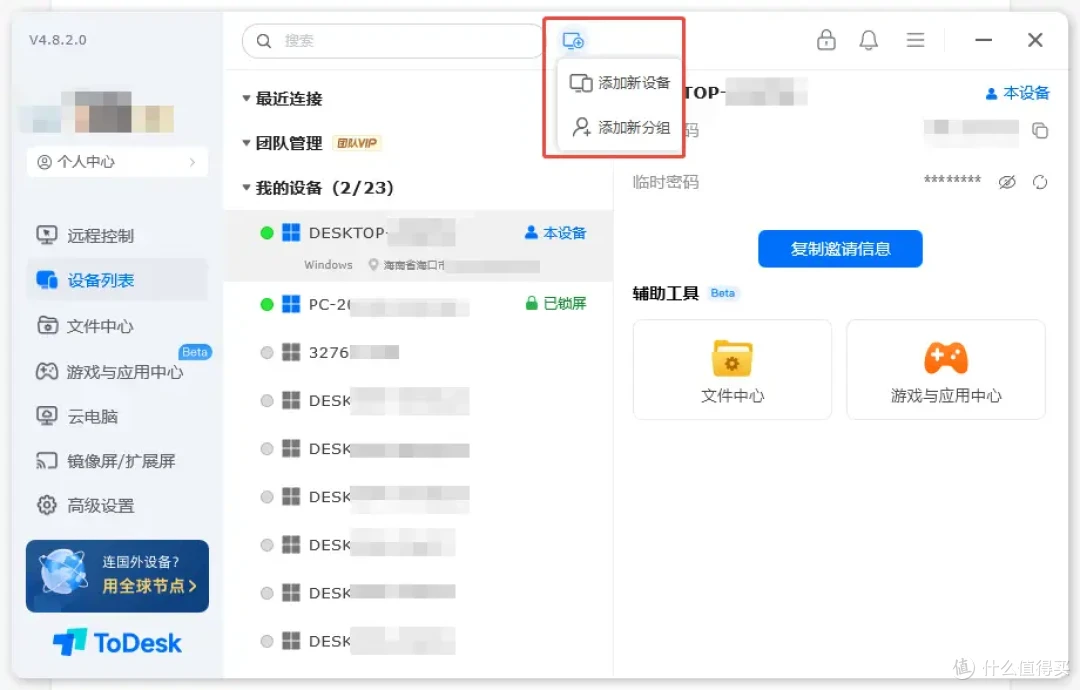
Task: Choose 添加新设备 from the dropdown menu
Action: [620, 83]
